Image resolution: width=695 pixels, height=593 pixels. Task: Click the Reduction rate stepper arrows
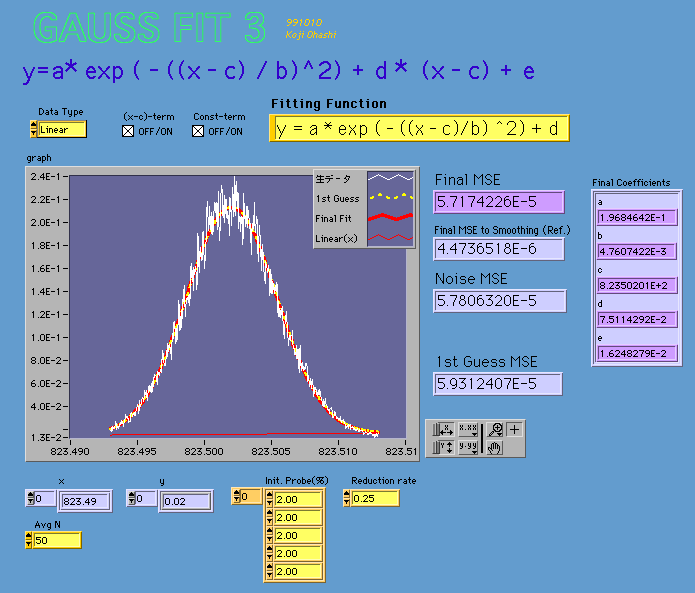coord(347,497)
